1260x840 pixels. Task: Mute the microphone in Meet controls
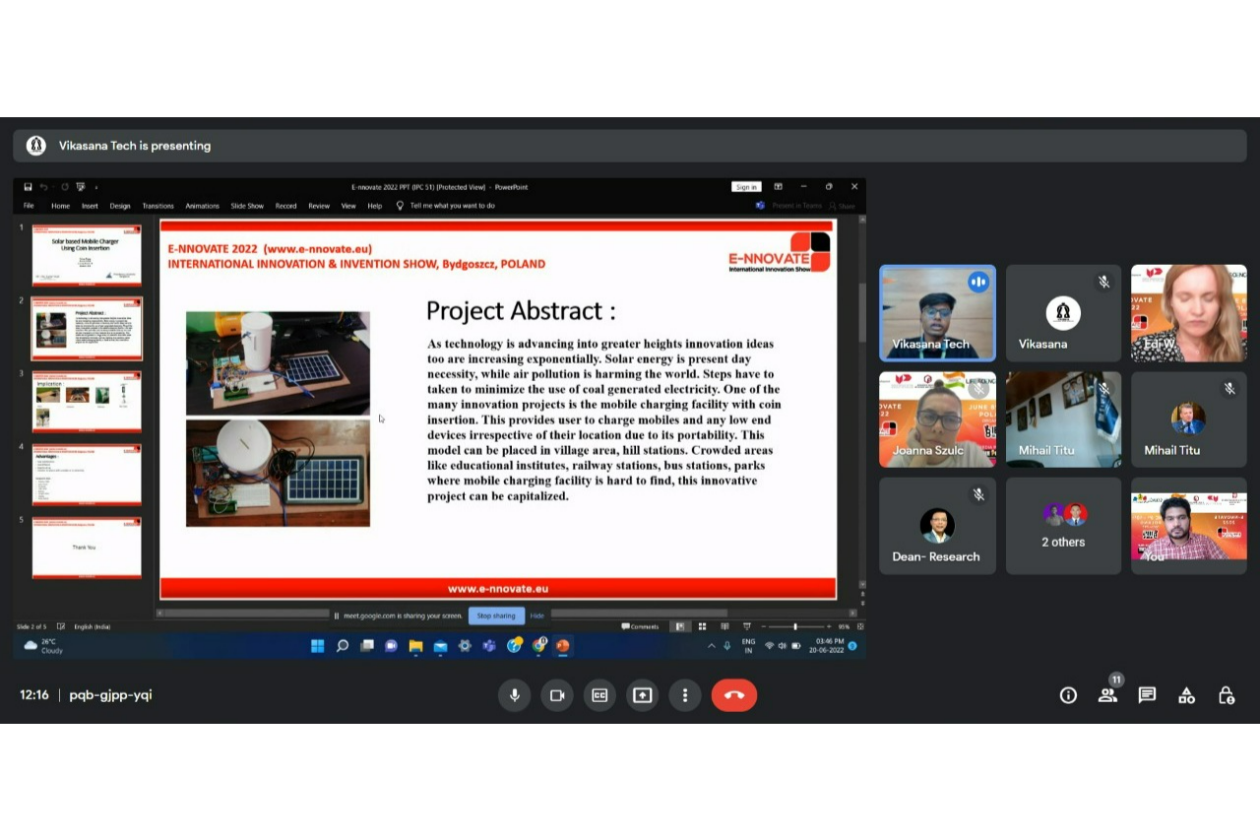point(514,695)
